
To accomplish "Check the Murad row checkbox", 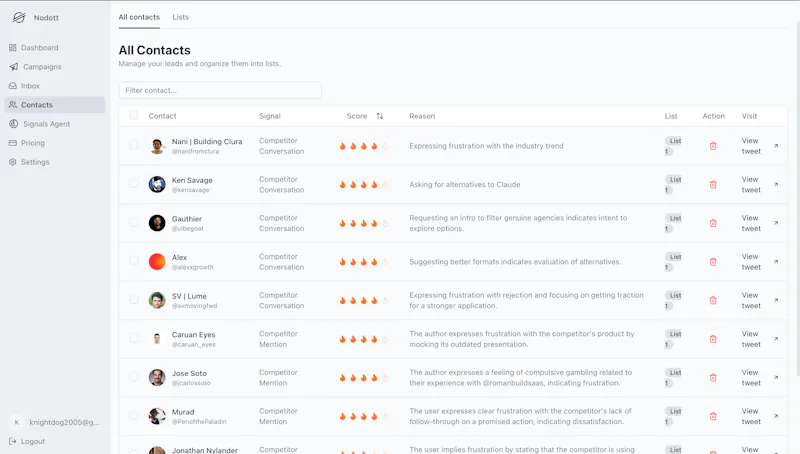I will pos(134,415).
